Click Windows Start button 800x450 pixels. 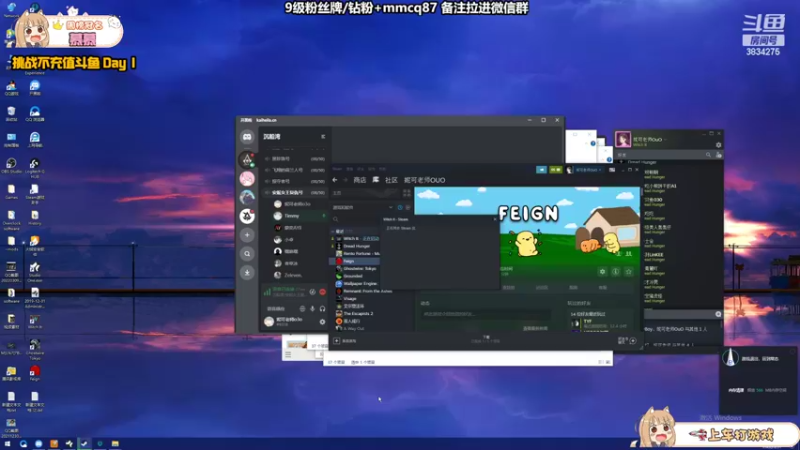[7, 444]
